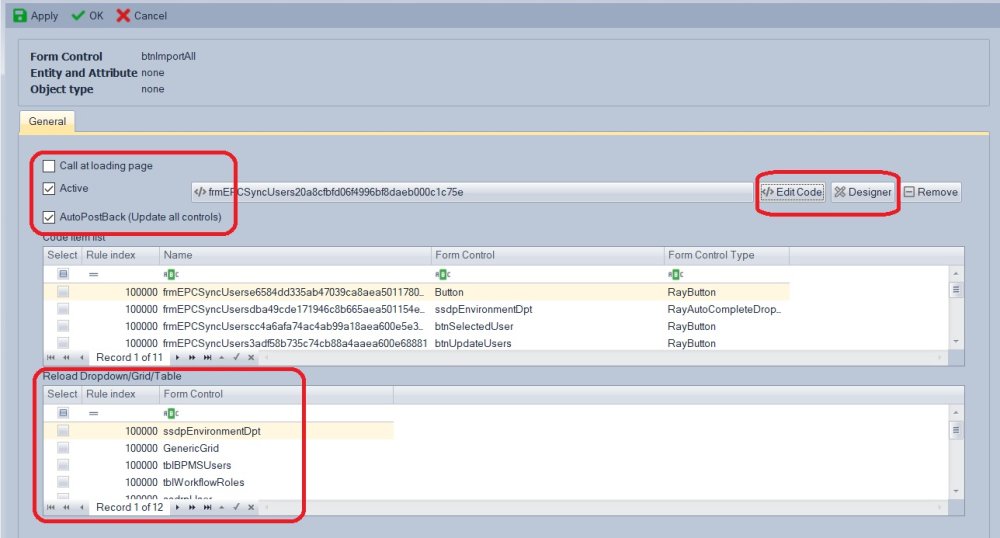This screenshot has width=1000, height=538.
Task: Click edit (triangle) icon in code list navigator
Action: coord(221,358)
